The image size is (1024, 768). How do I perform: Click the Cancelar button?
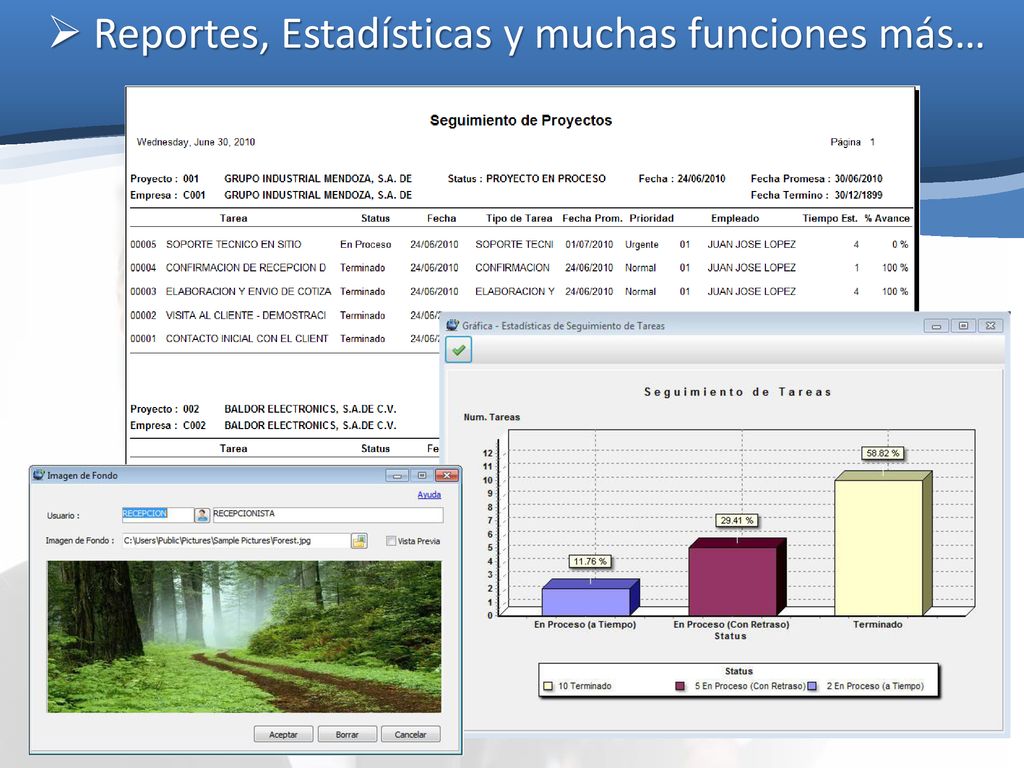coord(410,734)
